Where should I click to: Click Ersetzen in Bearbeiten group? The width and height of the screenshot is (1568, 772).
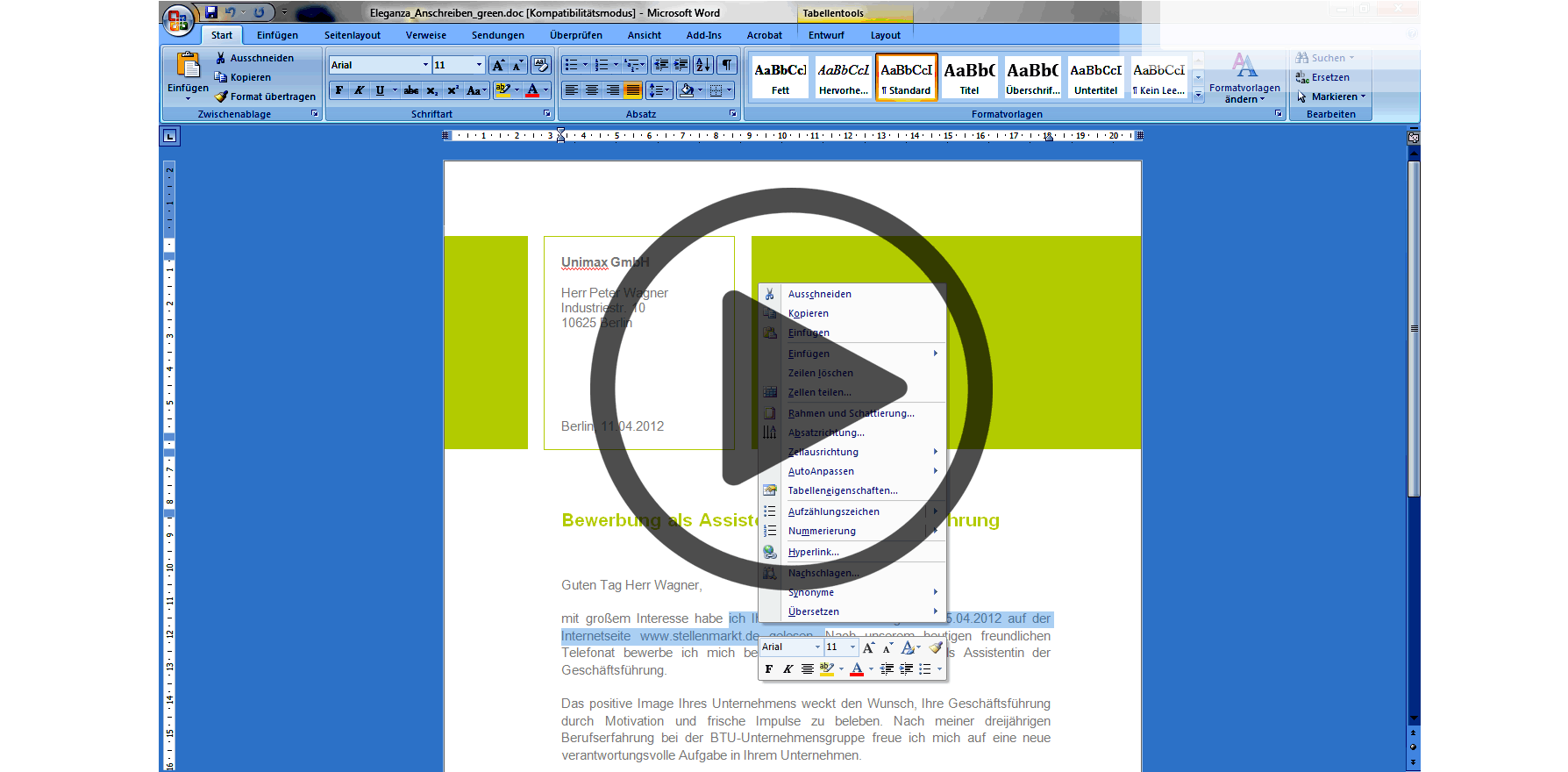[1329, 77]
